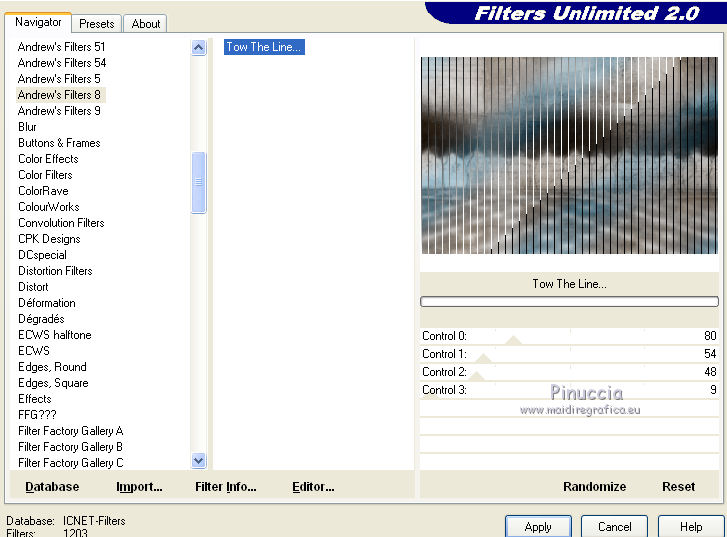
Task: Select Andrew's Filters 5 category
Action: (x=59, y=79)
